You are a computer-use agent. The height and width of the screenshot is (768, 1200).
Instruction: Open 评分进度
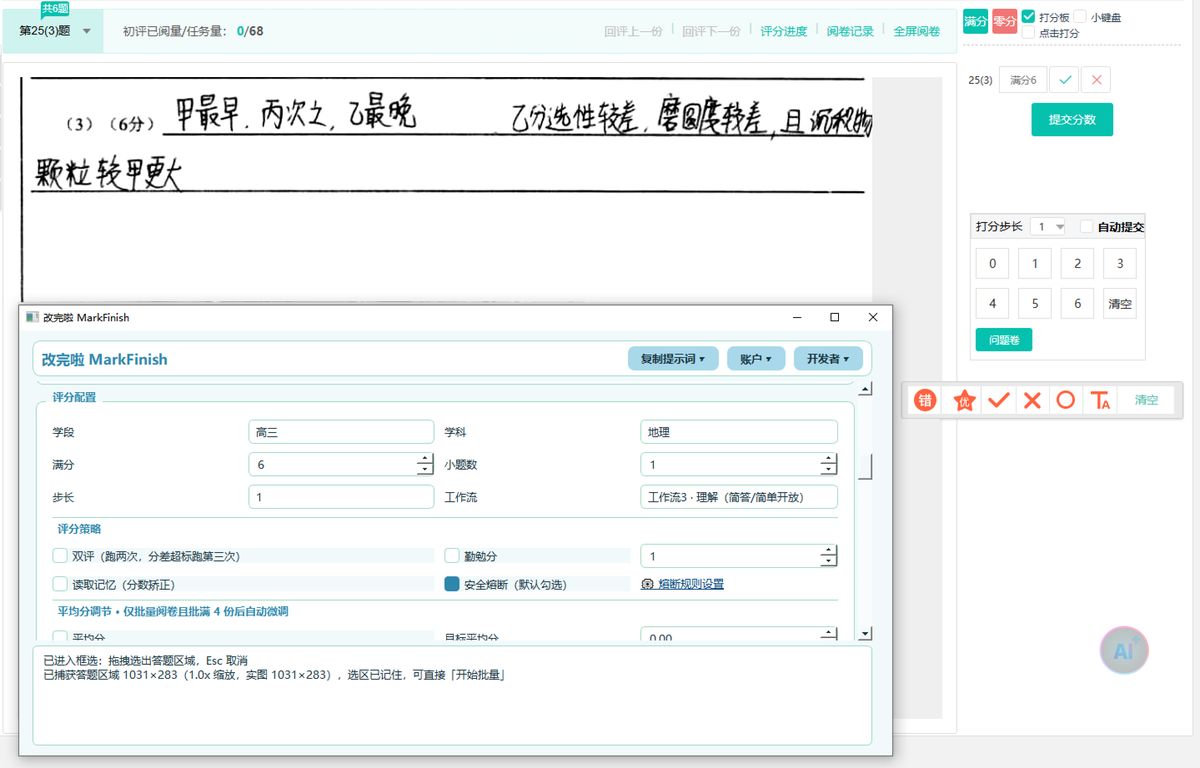(x=783, y=31)
